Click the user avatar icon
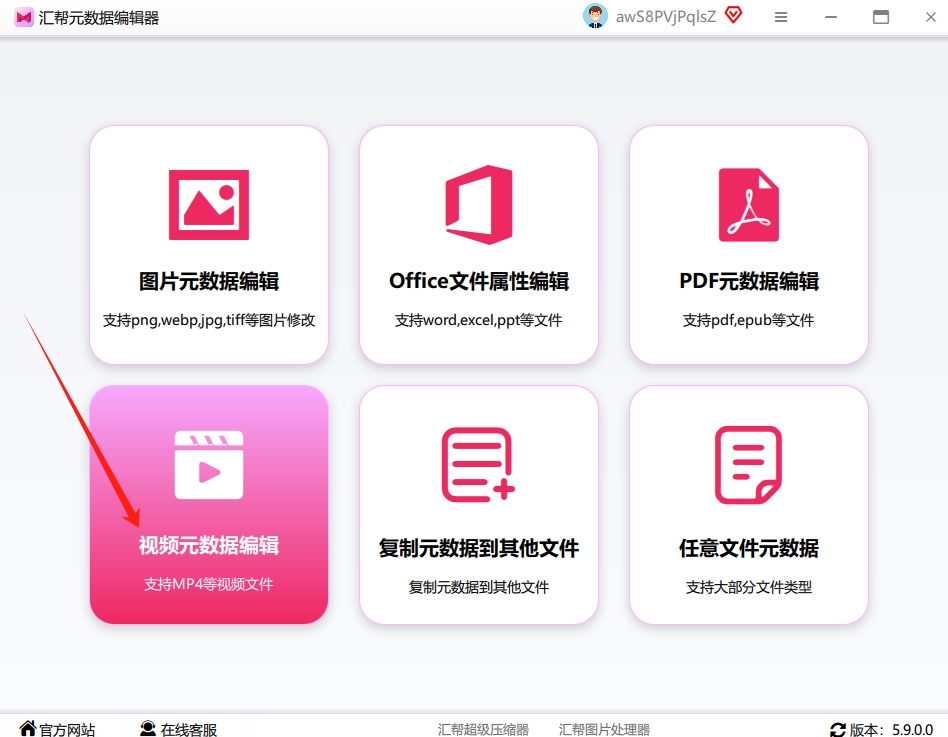The height and width of the screenshot is (737, 948). coord(595,16)
